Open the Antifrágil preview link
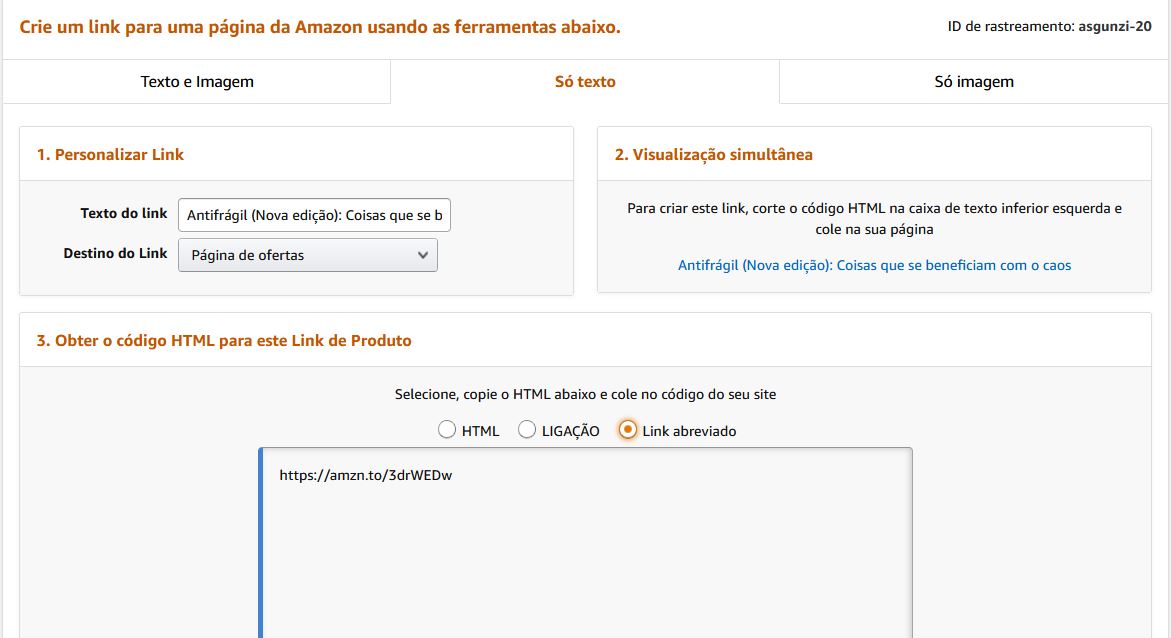Image resolution: width=1171 pixels, height=638 pixels. point(874,266)
